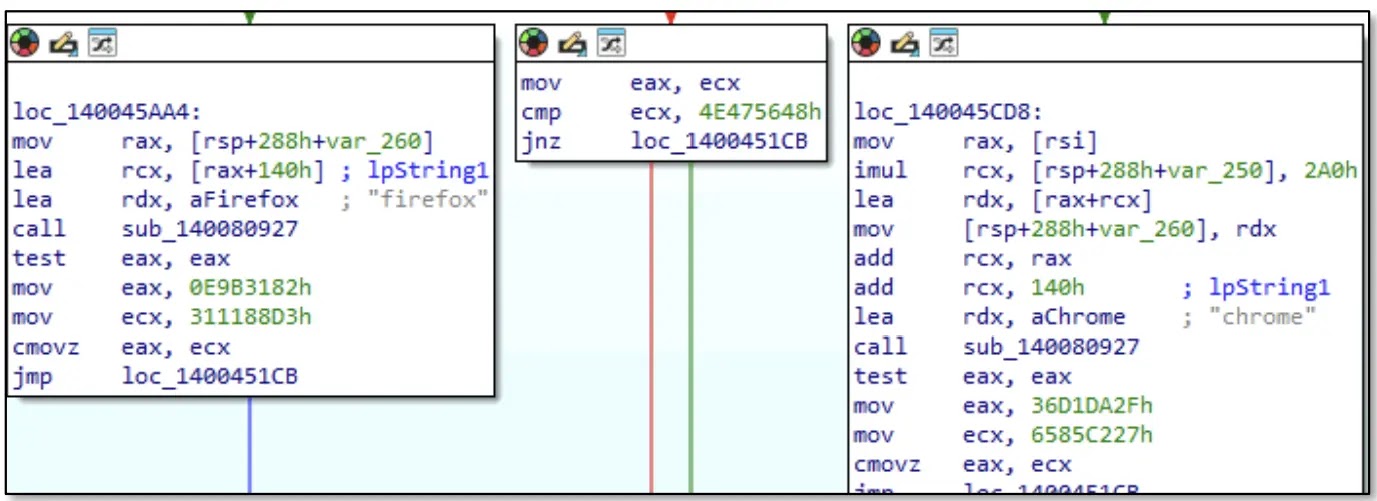This screenshot has width=1377, height=501.
Task: Set node color on the loc_140045CD8 block
Action: click(867, 42)
